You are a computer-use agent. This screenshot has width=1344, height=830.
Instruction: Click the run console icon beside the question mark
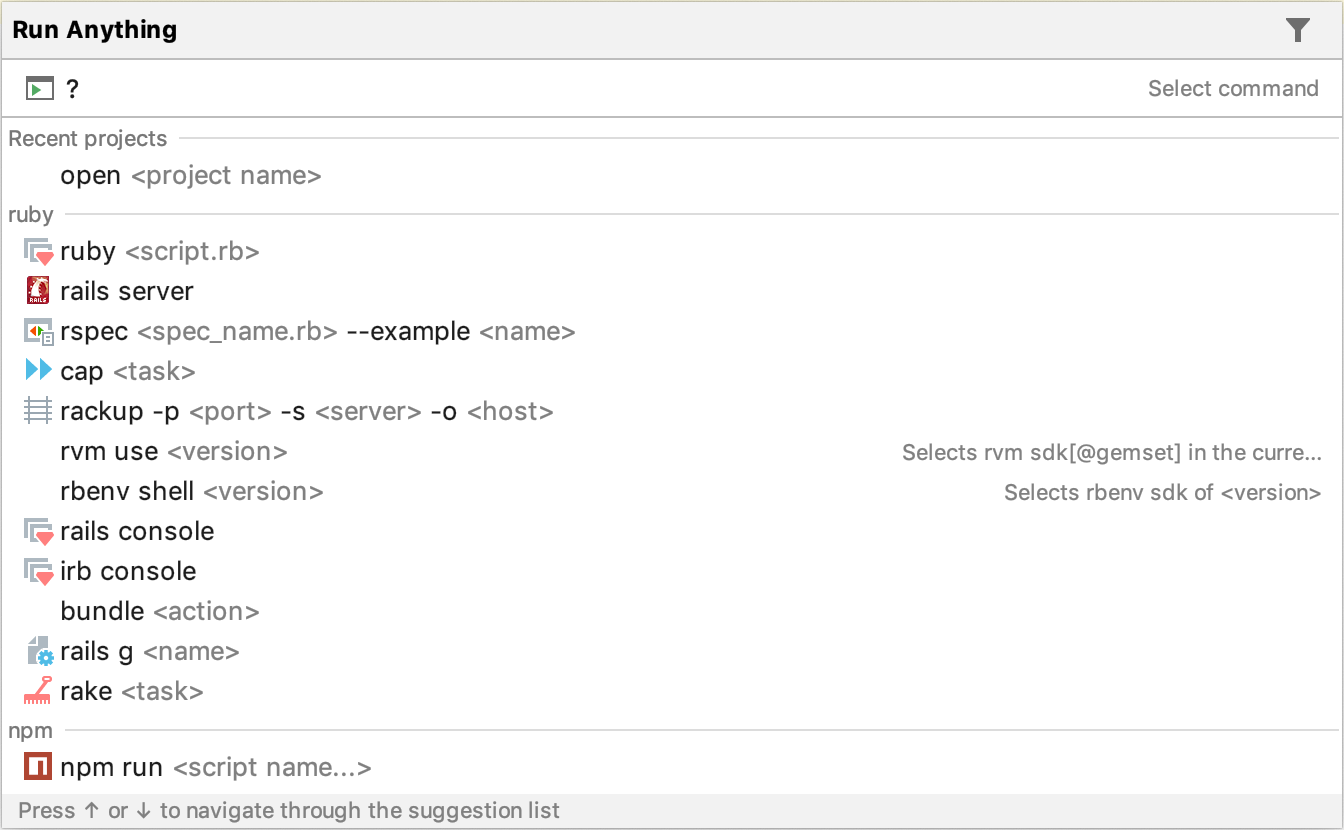[x=39, y=89]
